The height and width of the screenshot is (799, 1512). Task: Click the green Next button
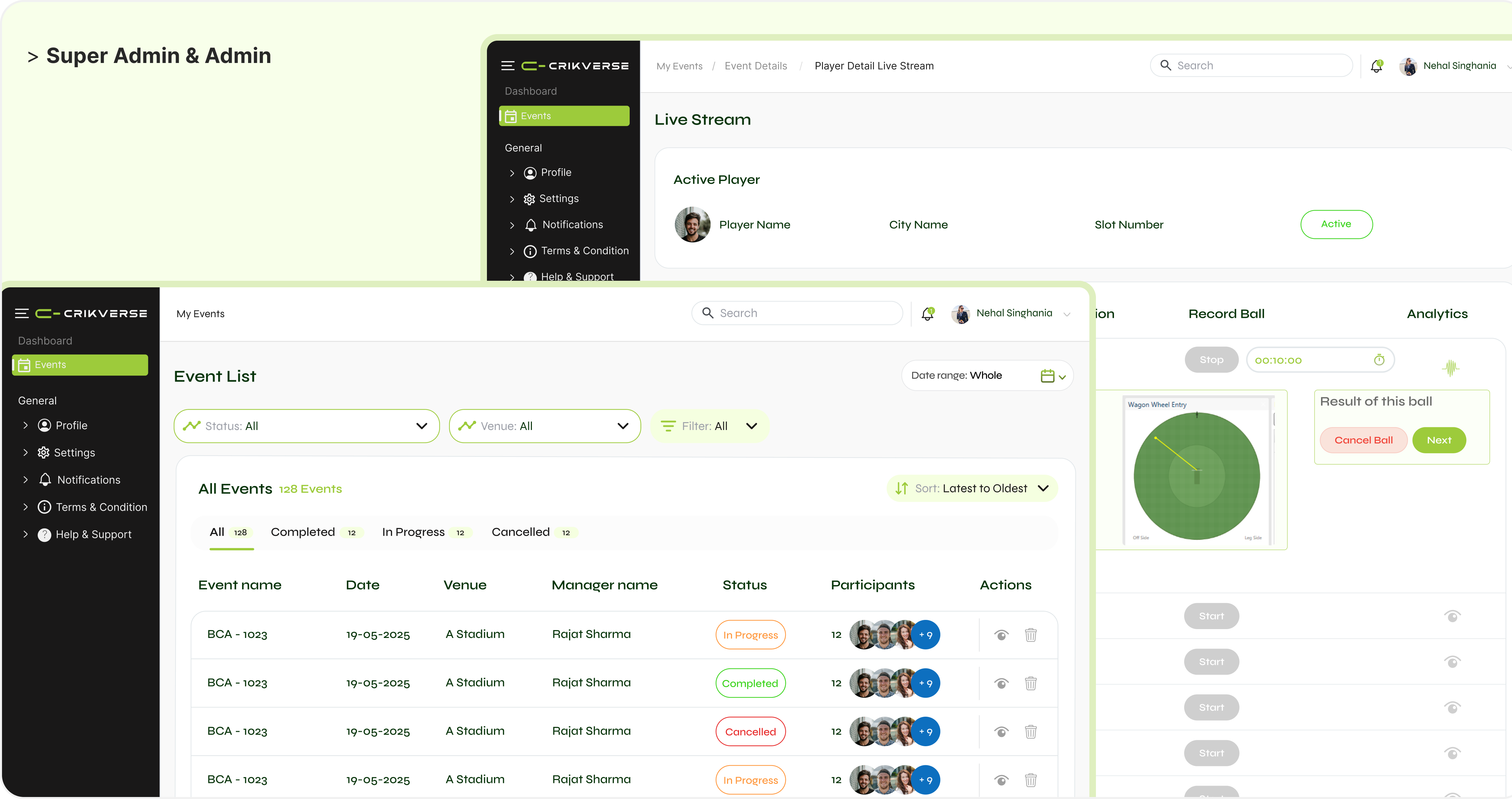pyautogui.click(x=1438, y=440)
